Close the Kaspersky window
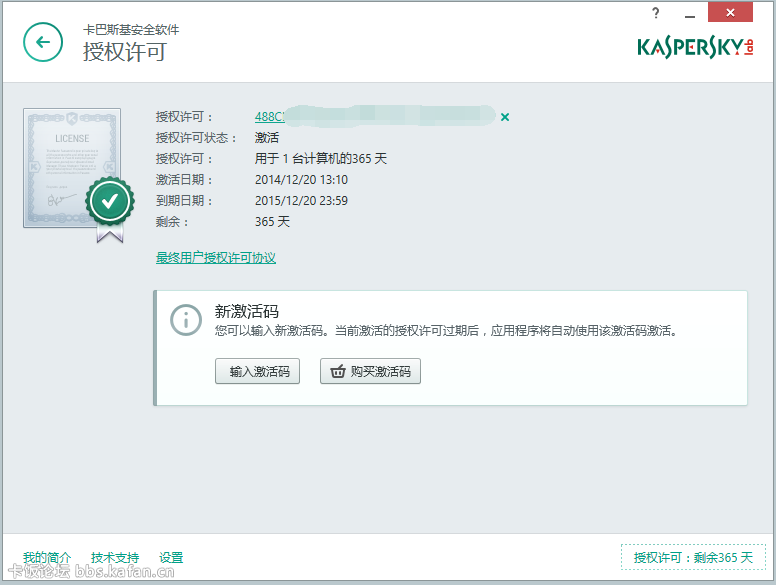776x587 pixels. click(730, 12)
